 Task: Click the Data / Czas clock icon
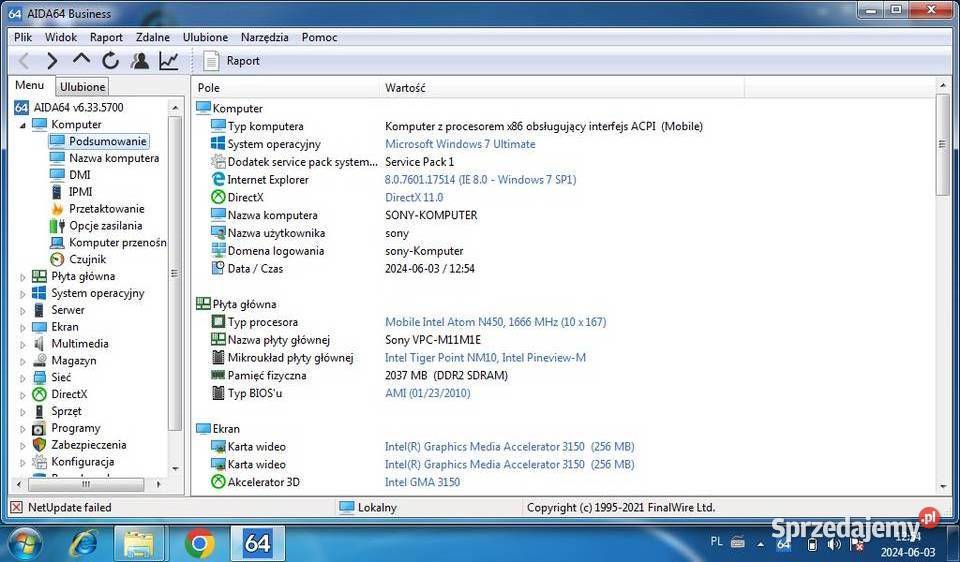pos(218,268)
